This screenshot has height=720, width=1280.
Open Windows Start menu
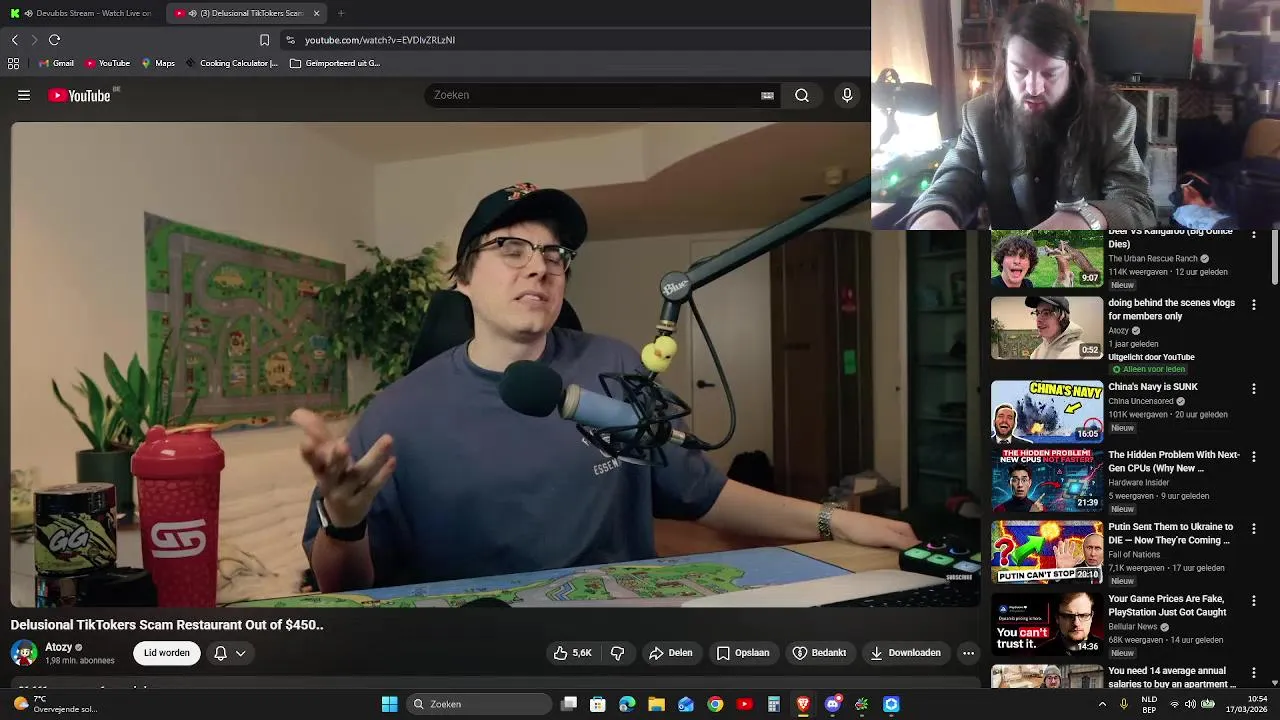click(x=389, y=704)
